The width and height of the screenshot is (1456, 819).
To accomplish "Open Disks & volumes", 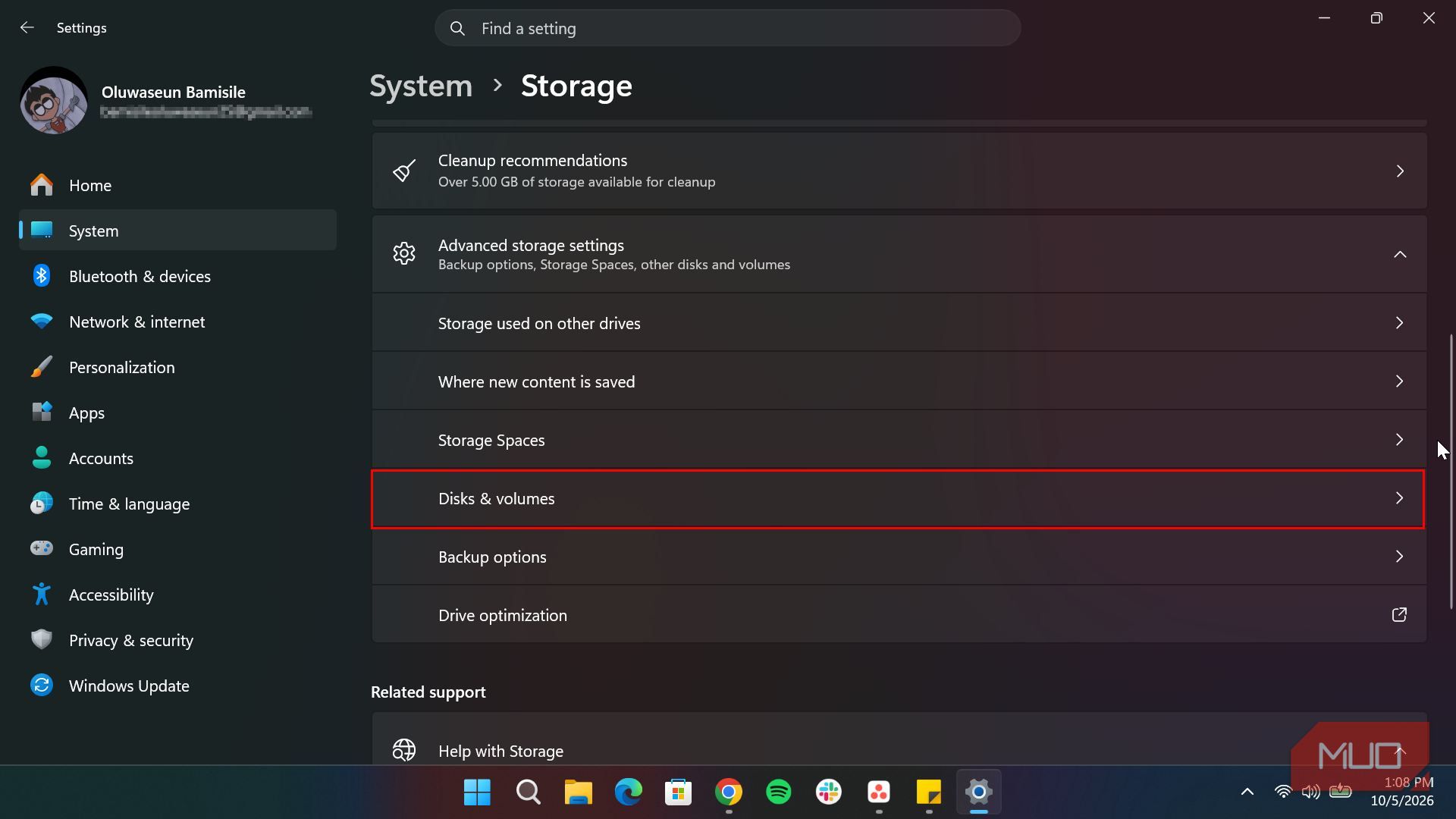I will pos(898,499).
